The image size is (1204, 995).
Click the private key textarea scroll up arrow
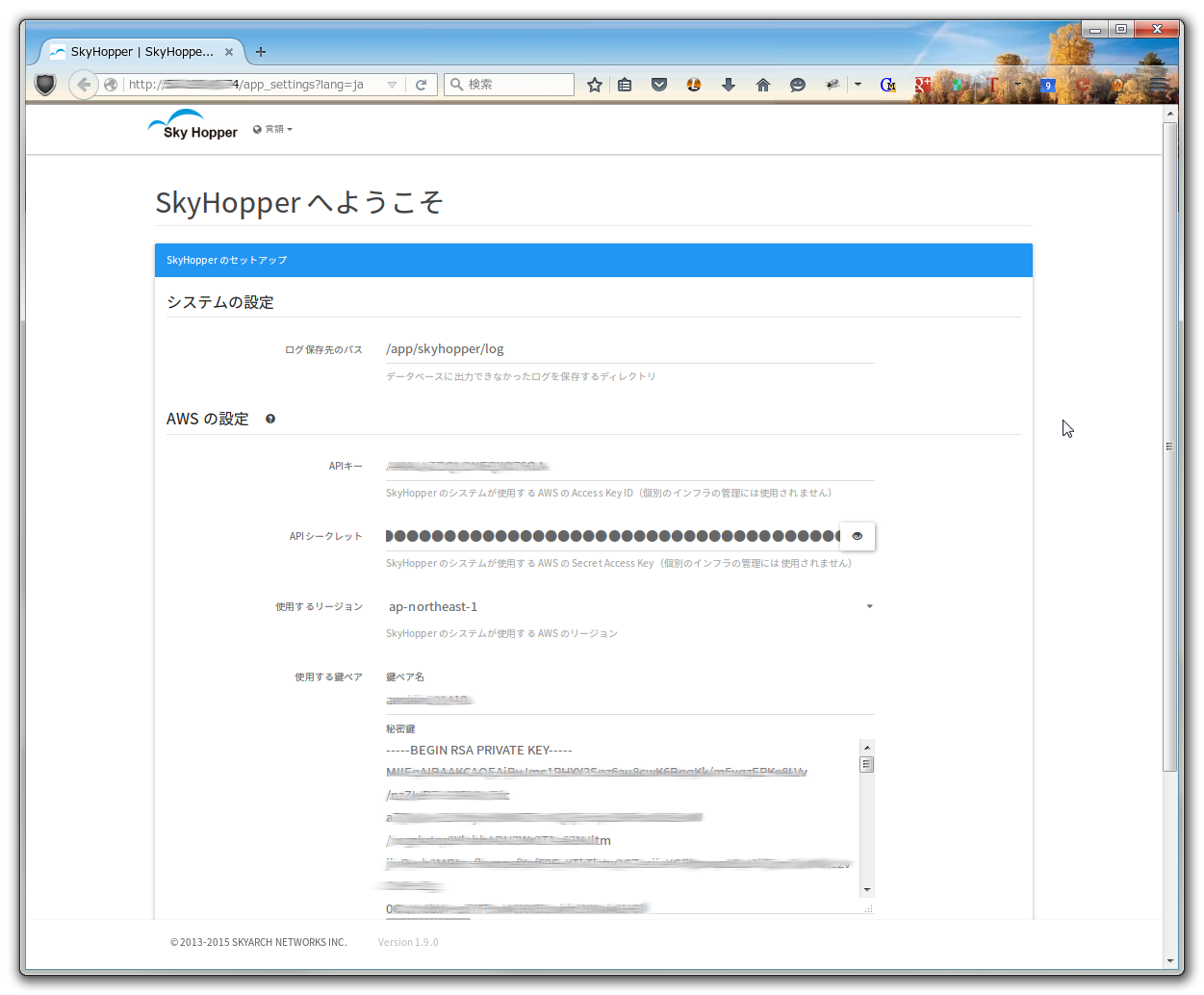coord(867,747)
